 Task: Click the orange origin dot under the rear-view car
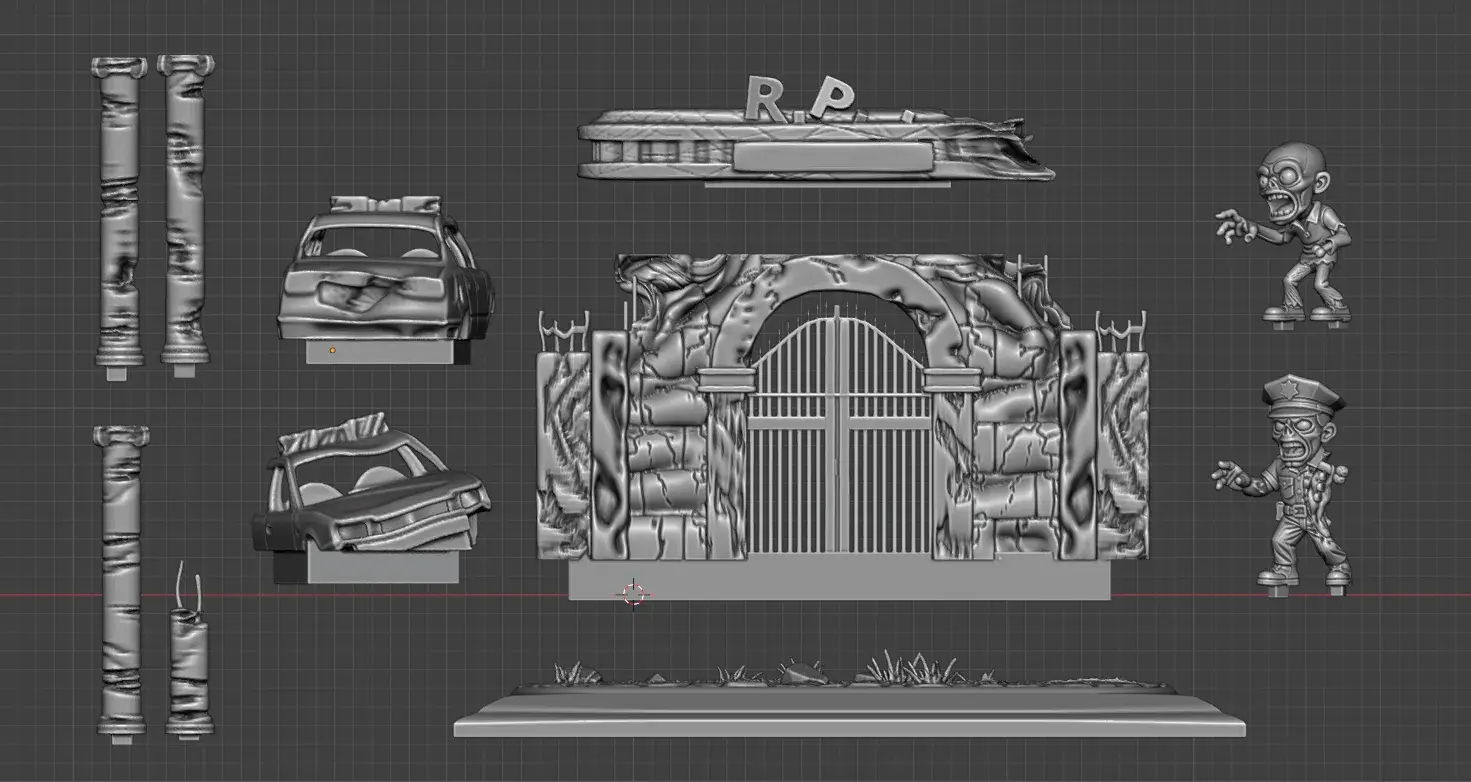coord(332,350)
